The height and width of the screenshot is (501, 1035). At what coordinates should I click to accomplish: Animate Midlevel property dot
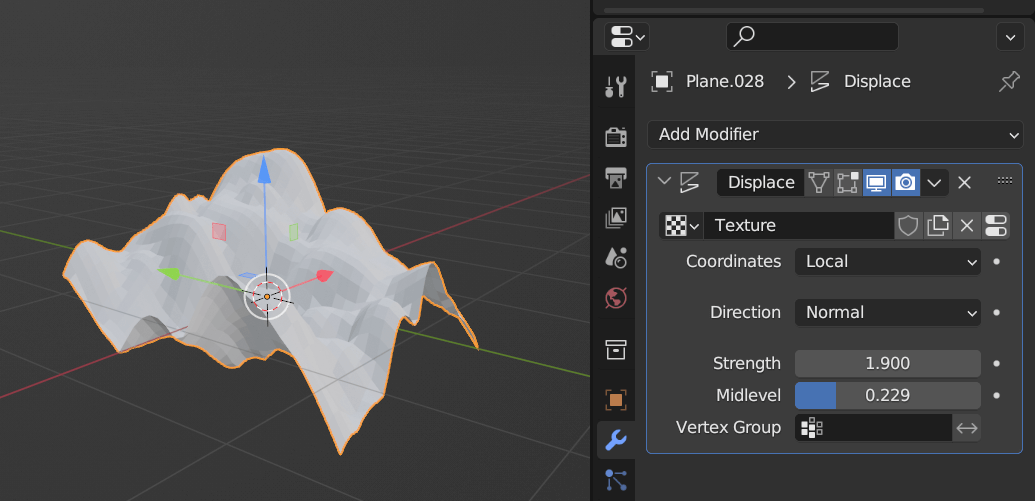(x=997, y=395)
